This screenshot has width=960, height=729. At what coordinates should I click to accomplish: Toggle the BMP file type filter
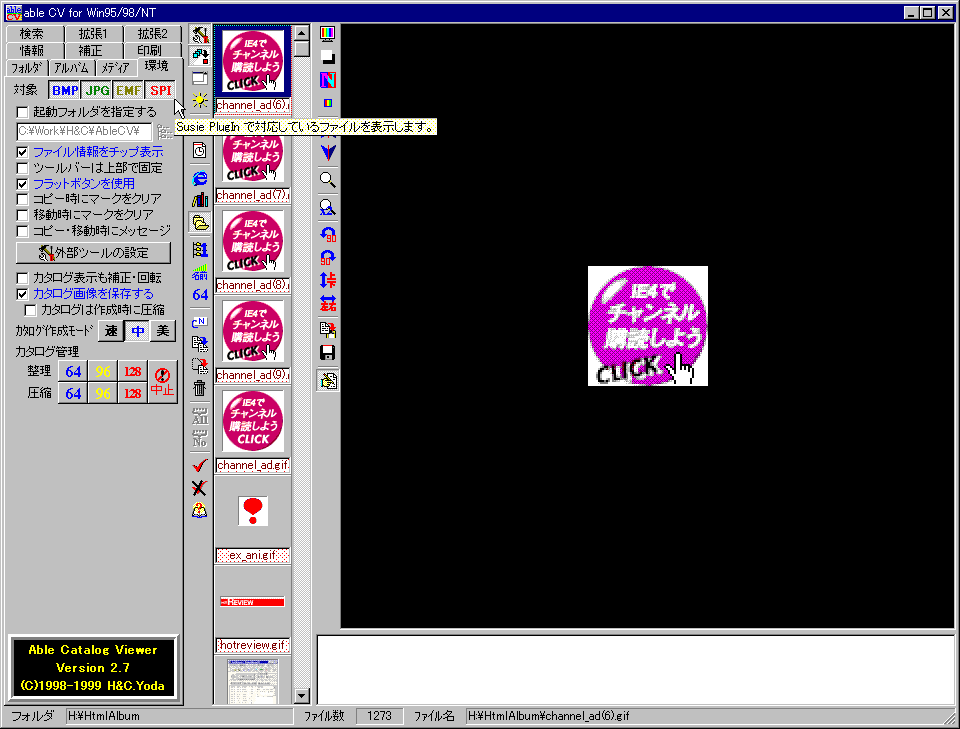65,91
